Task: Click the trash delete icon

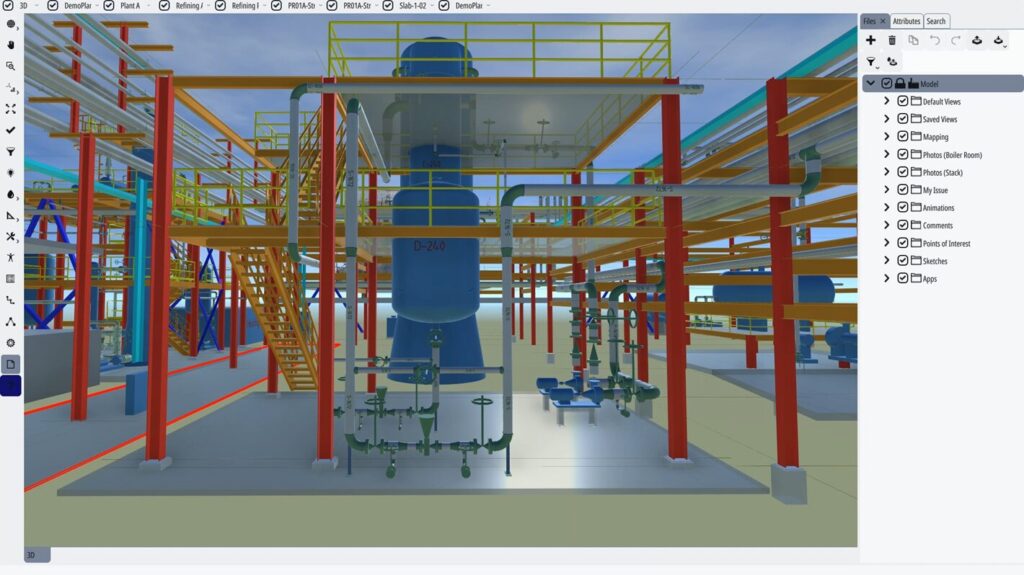Action: (x=892, y=41)
